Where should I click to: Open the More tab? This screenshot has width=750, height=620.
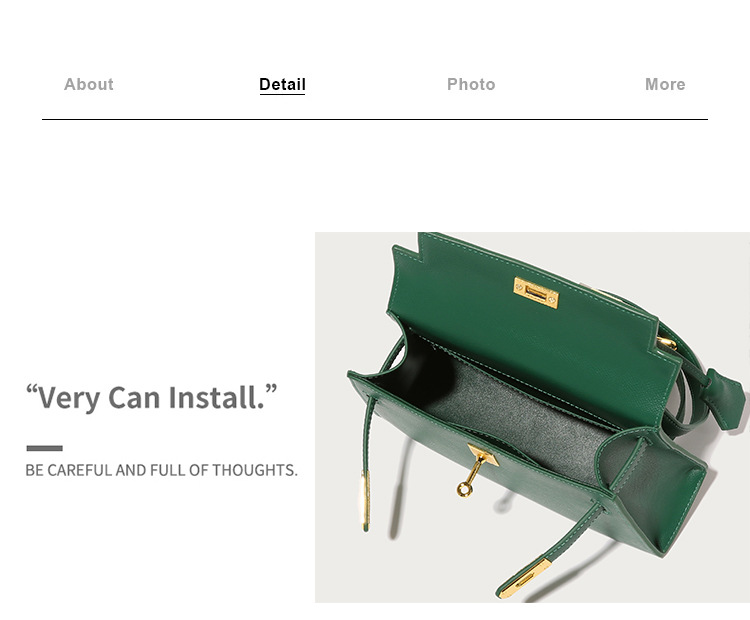[665, 84]
